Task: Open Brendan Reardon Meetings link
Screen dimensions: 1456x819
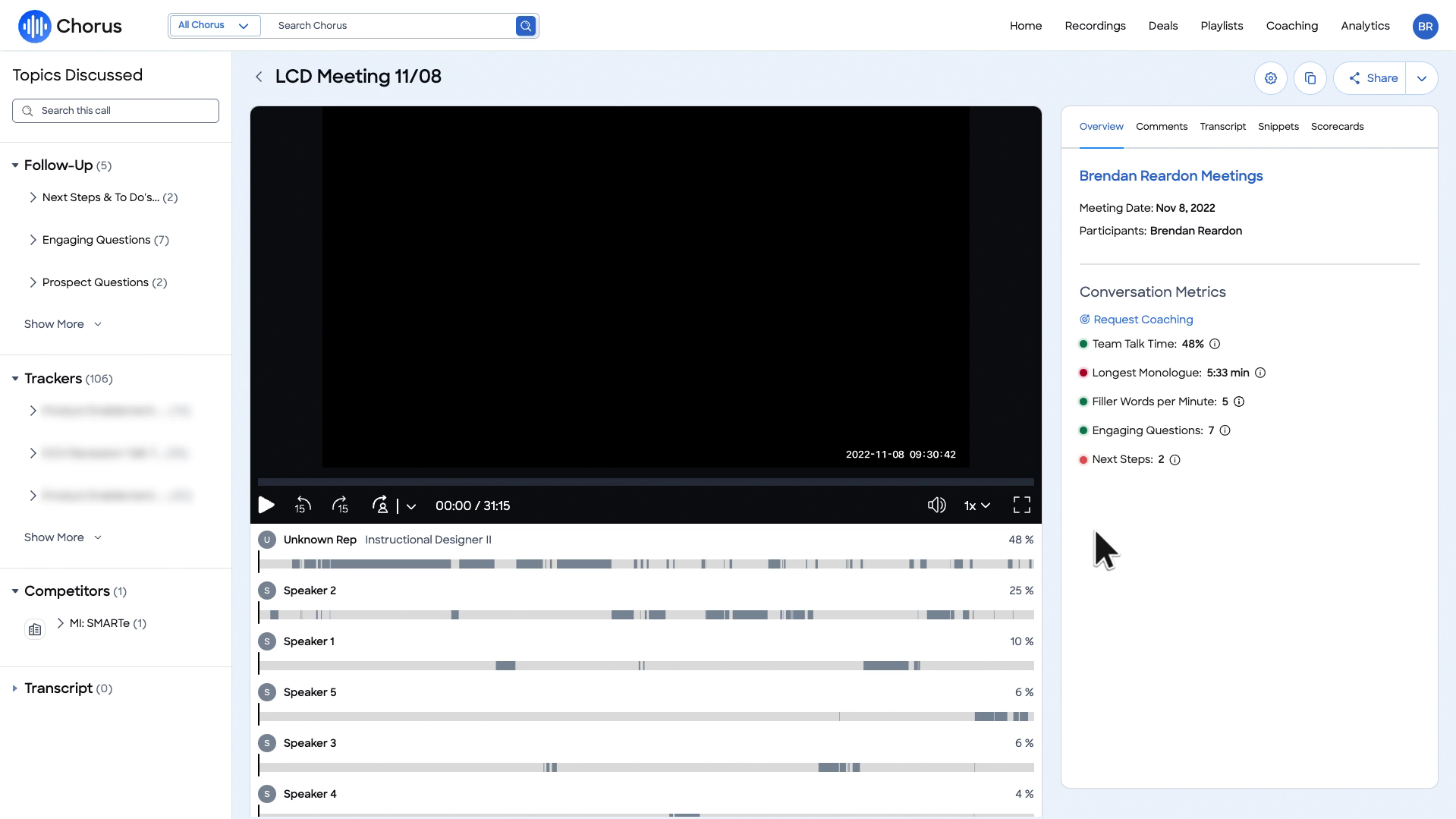Action: [x=1171, y=176]
